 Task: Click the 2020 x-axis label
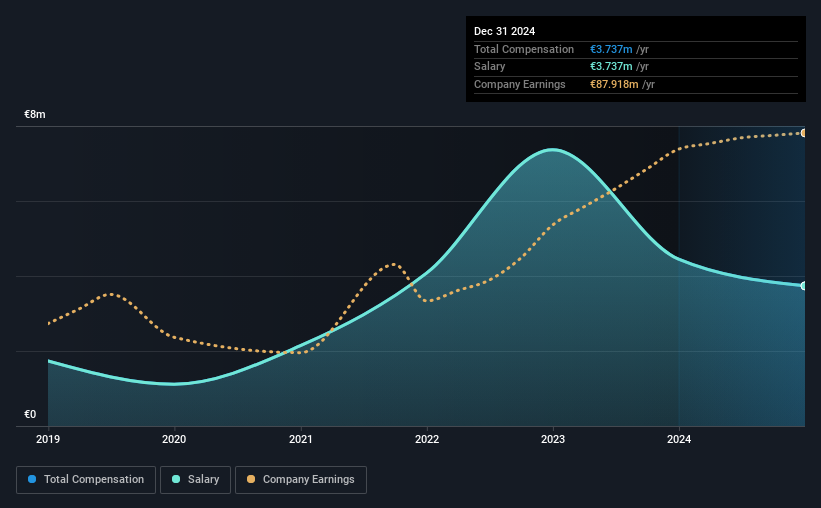tap(174, 439)
